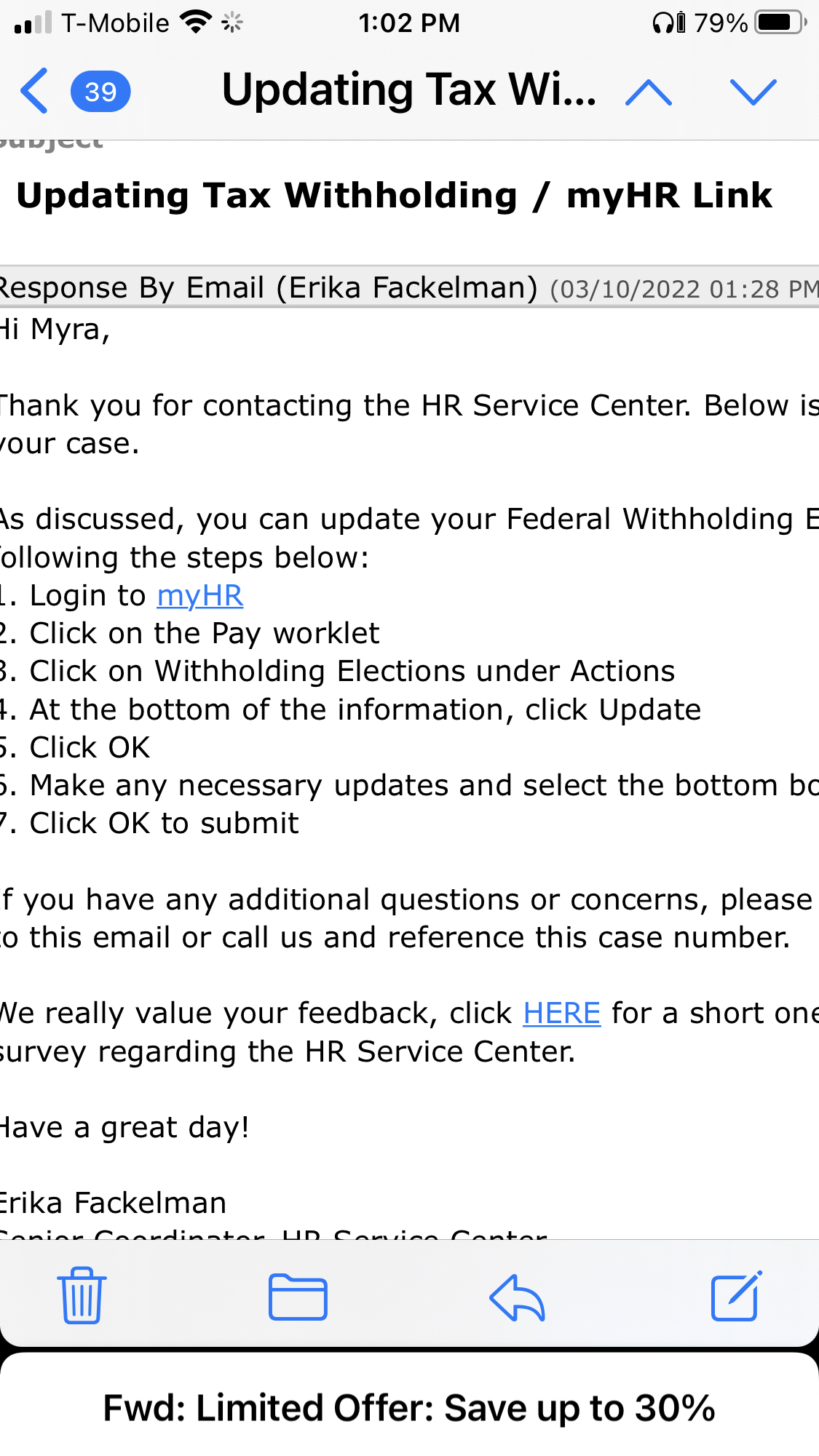The width and height of the screenshot is (819, 1456).
Task: Open the HERE feedback survey link
Action: point(562,1014)
